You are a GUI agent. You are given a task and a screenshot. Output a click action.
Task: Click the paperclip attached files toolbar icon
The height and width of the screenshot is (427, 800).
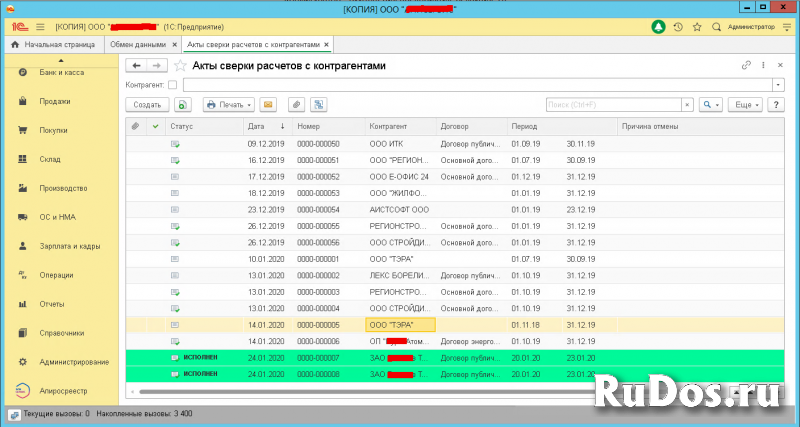[x=296, y=104]
